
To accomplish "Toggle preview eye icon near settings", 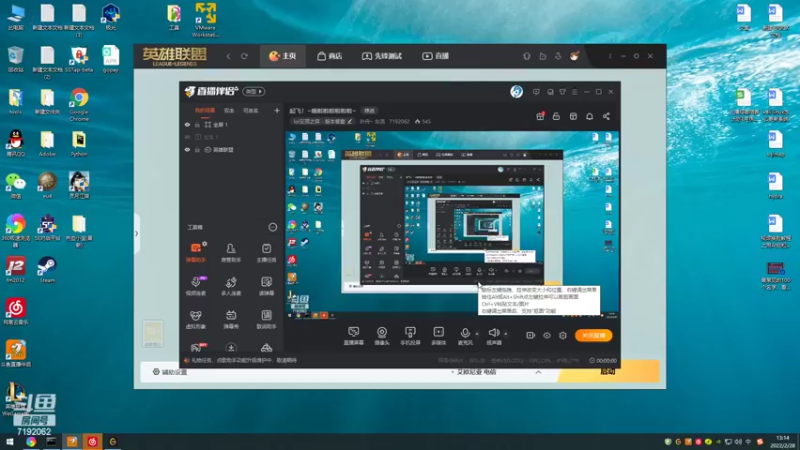I will pos(546,335).
